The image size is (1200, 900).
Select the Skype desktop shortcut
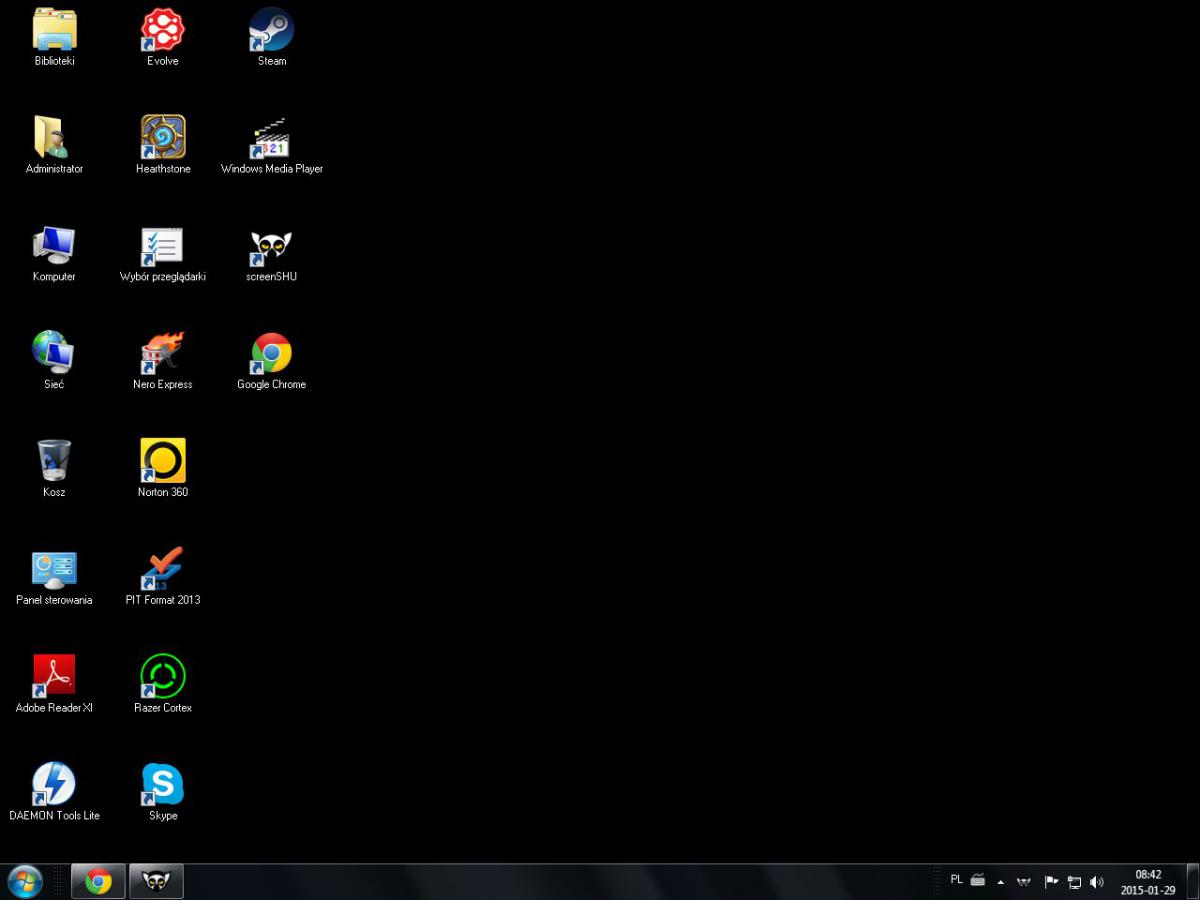pos(162,794)
